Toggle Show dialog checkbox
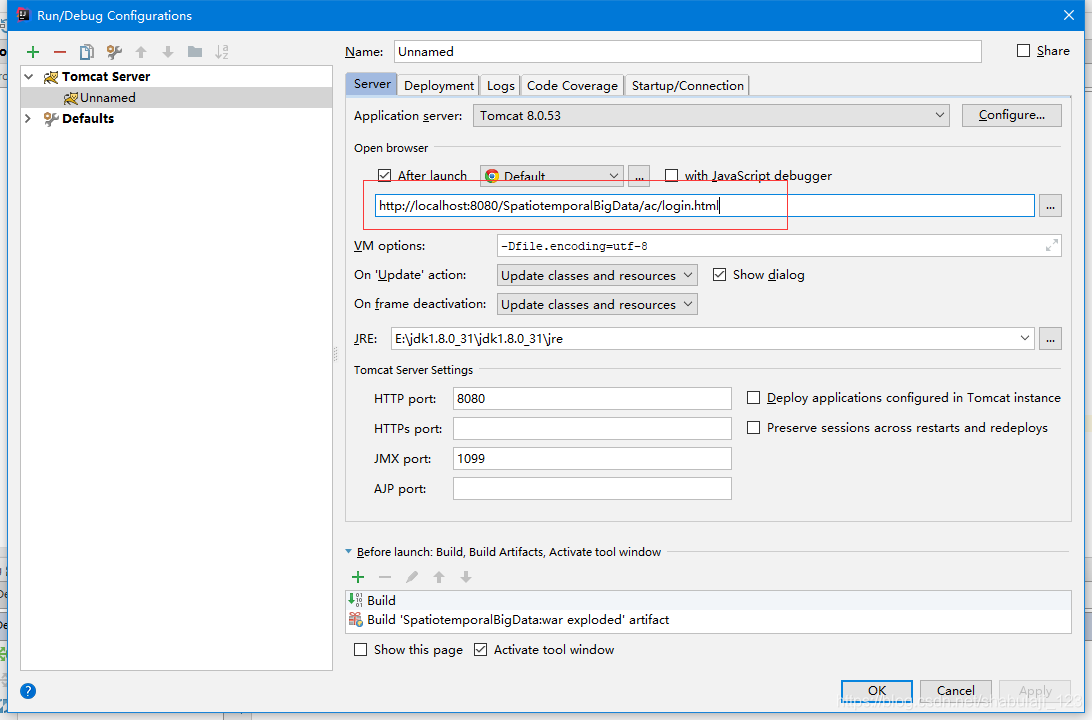Image resolution: width=1092 pixels, height=720 pixels. [x=719, y=274]
